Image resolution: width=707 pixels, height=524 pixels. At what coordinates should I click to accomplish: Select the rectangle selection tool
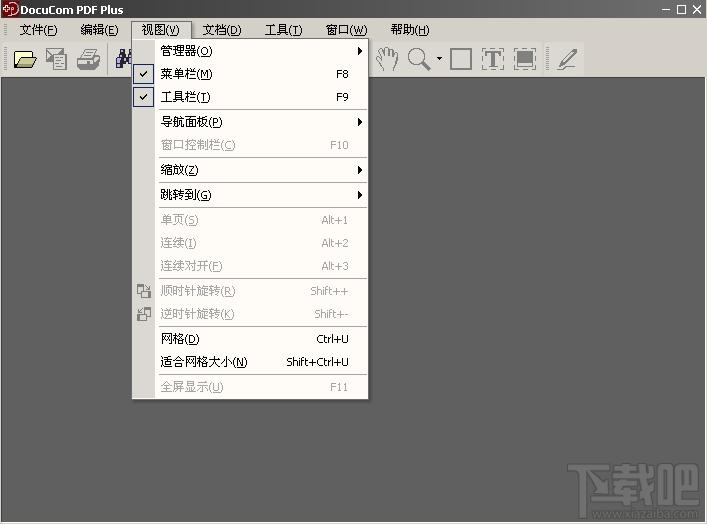[460, 60]
